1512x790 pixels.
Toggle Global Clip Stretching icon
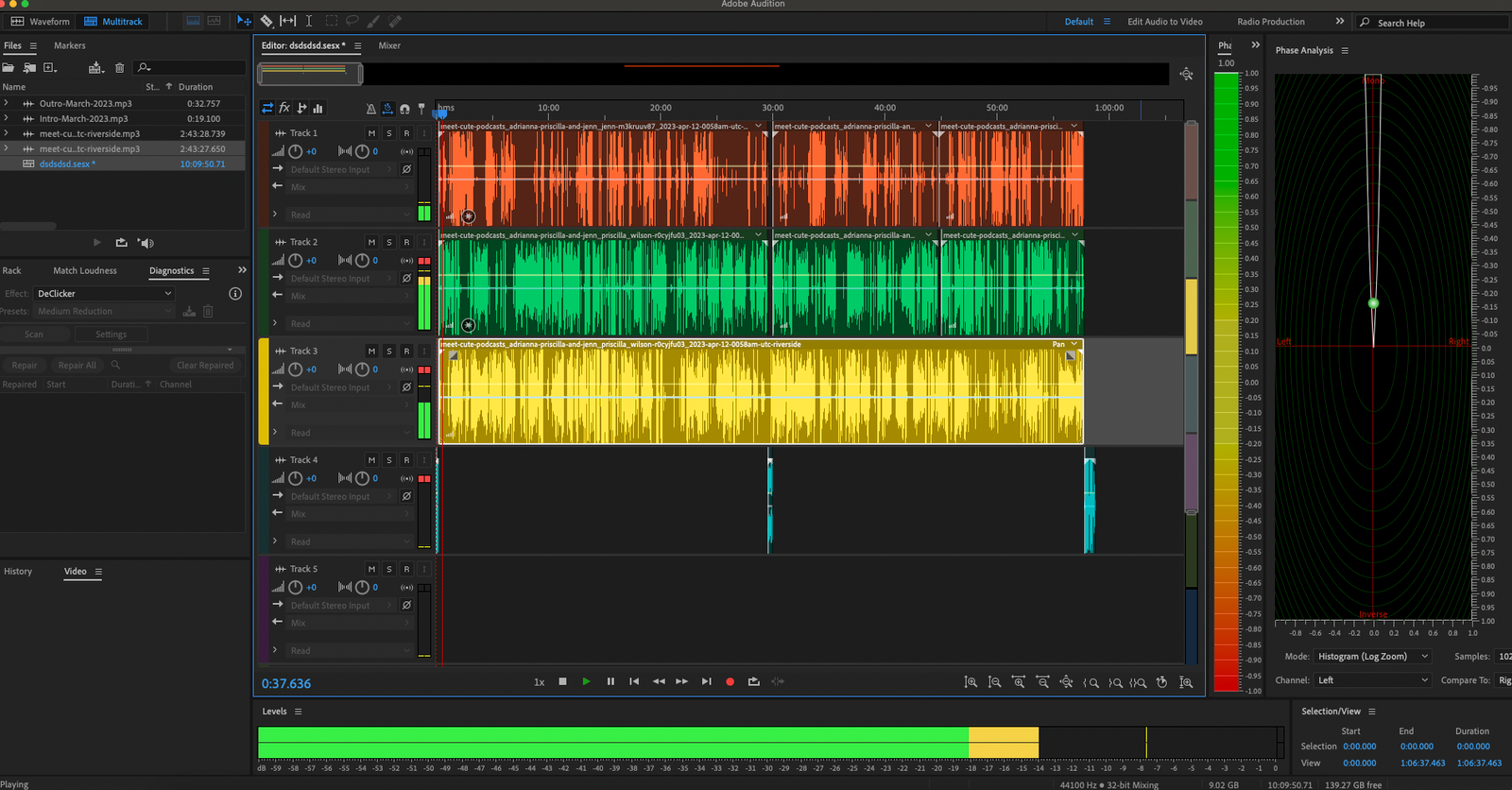[x=387, y=109]
